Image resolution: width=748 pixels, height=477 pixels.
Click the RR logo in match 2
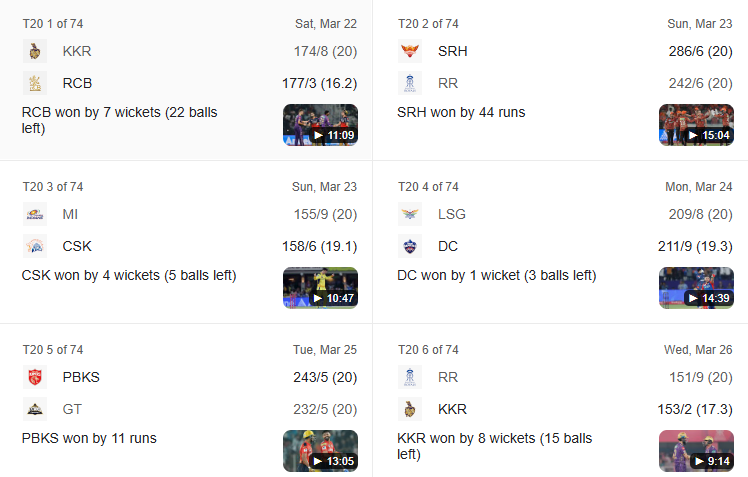point(410,83)
